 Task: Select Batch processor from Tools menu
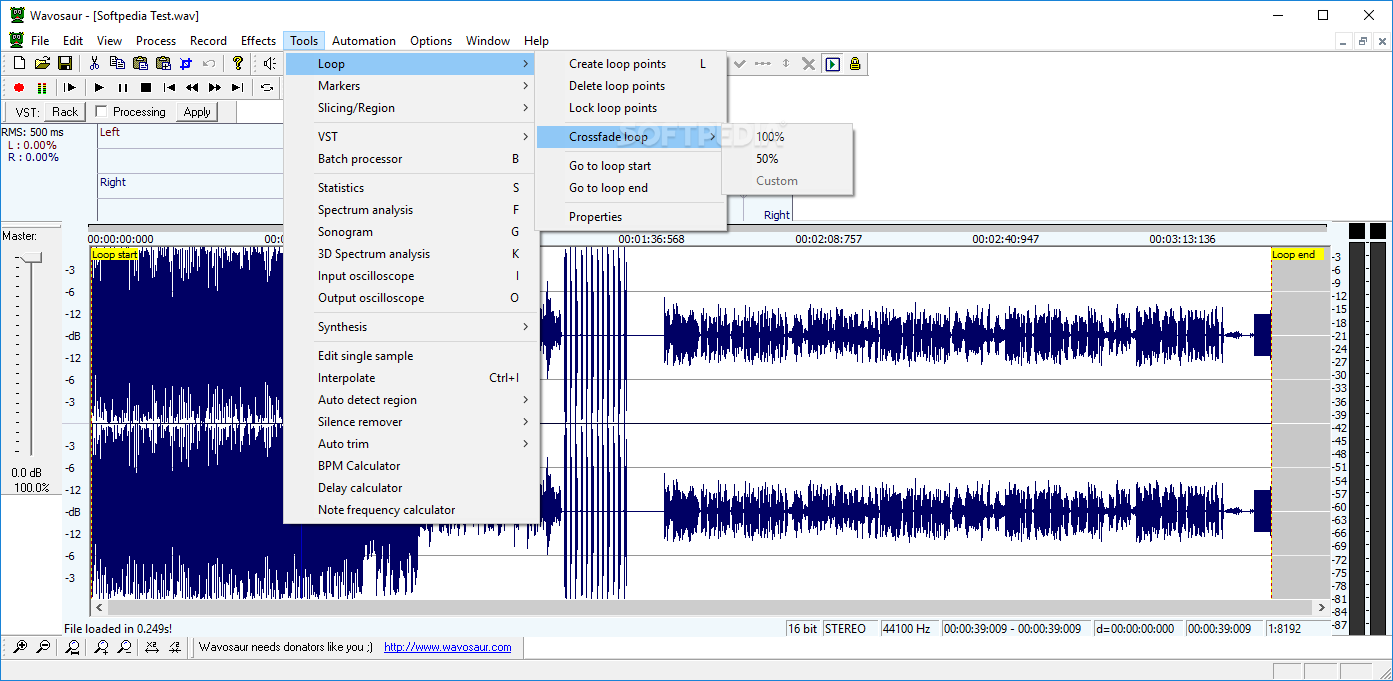pos(411,159)
